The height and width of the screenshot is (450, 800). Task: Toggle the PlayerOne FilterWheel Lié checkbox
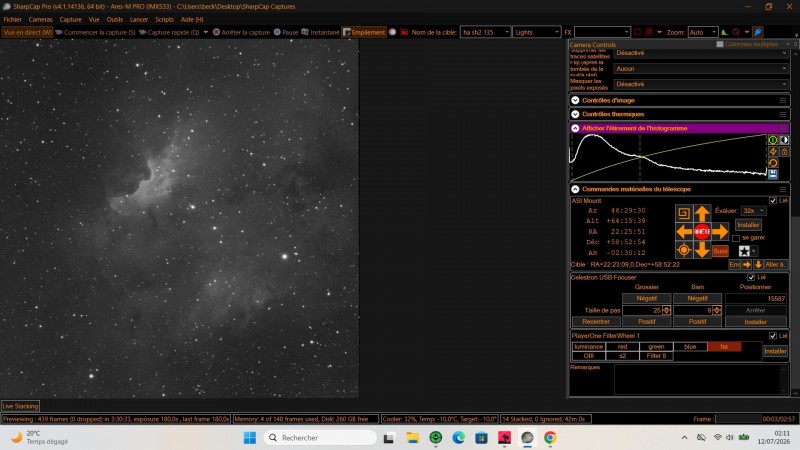coord(772,336)
